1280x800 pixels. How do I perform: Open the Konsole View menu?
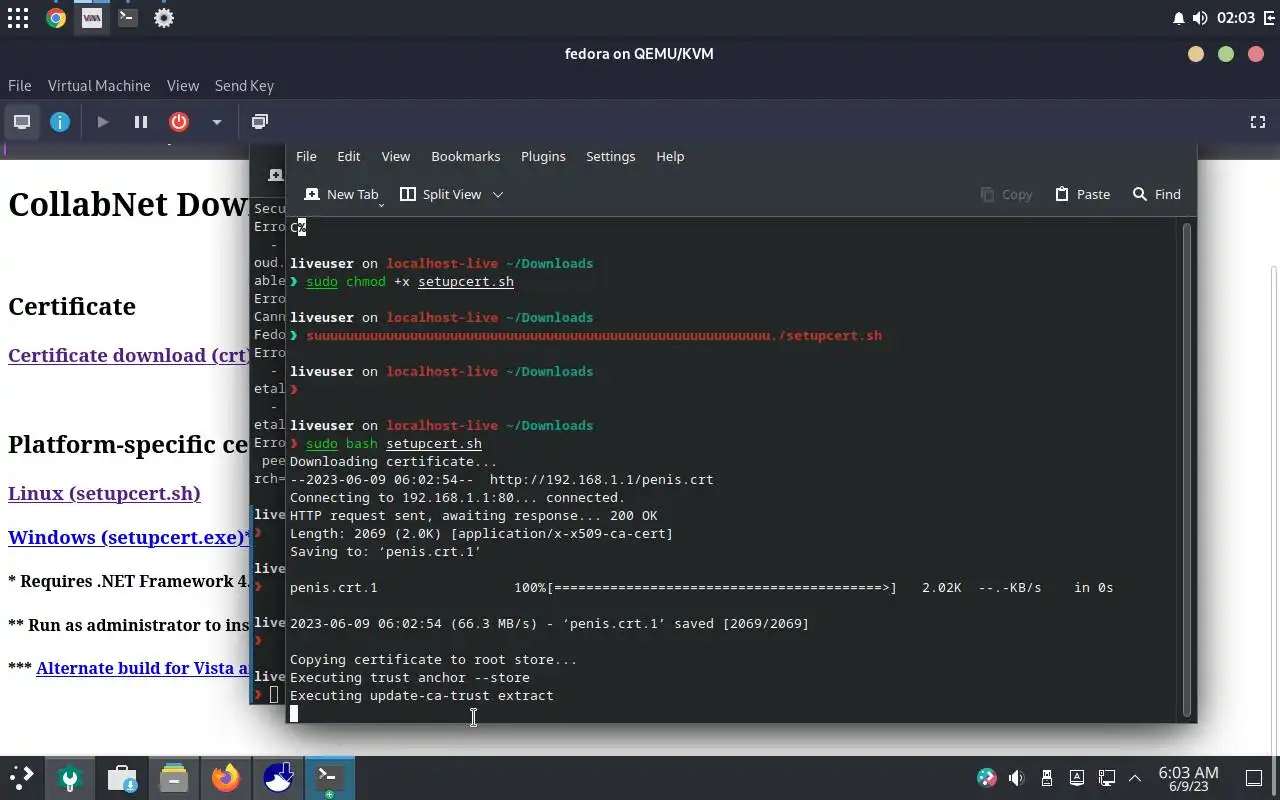(x=396, y=156)
